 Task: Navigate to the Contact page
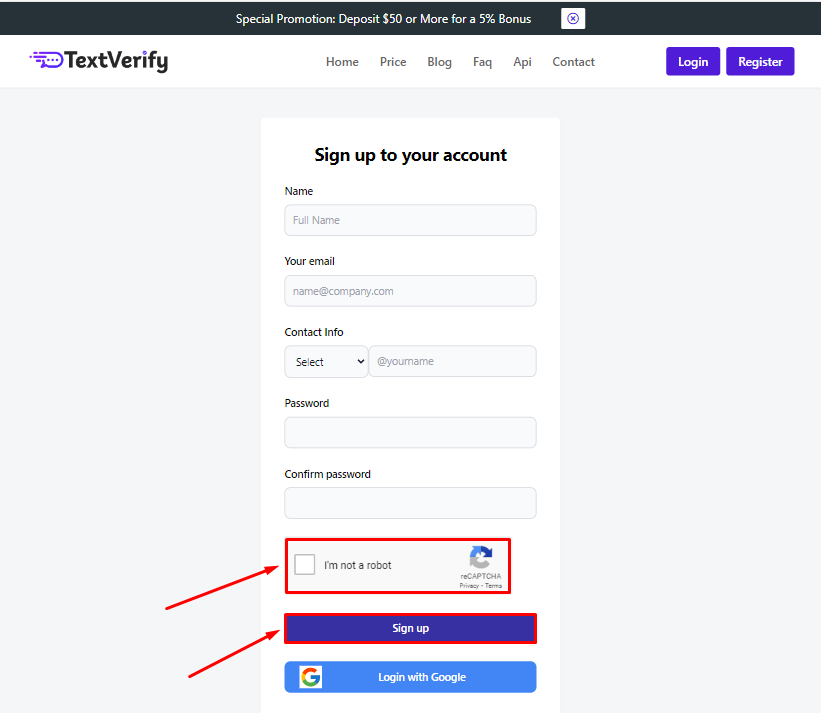tap(573, 62)
